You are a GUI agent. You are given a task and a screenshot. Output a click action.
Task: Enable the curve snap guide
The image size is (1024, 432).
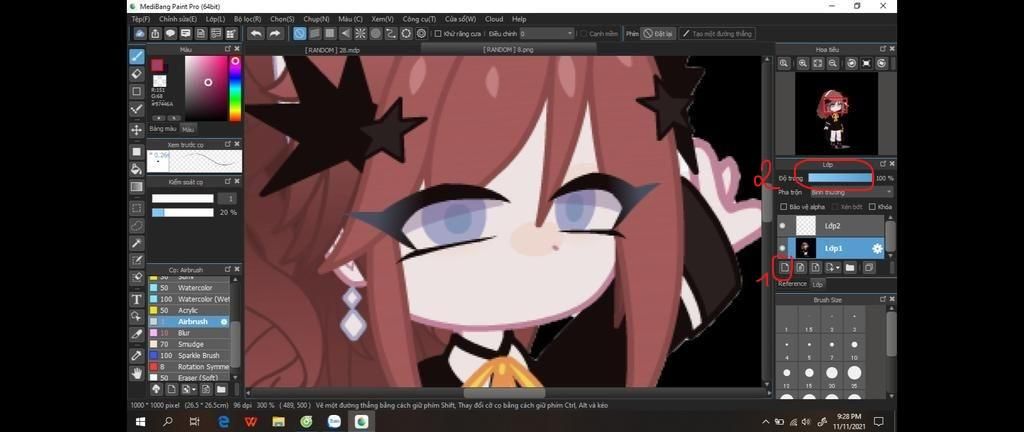click(391, 33)
